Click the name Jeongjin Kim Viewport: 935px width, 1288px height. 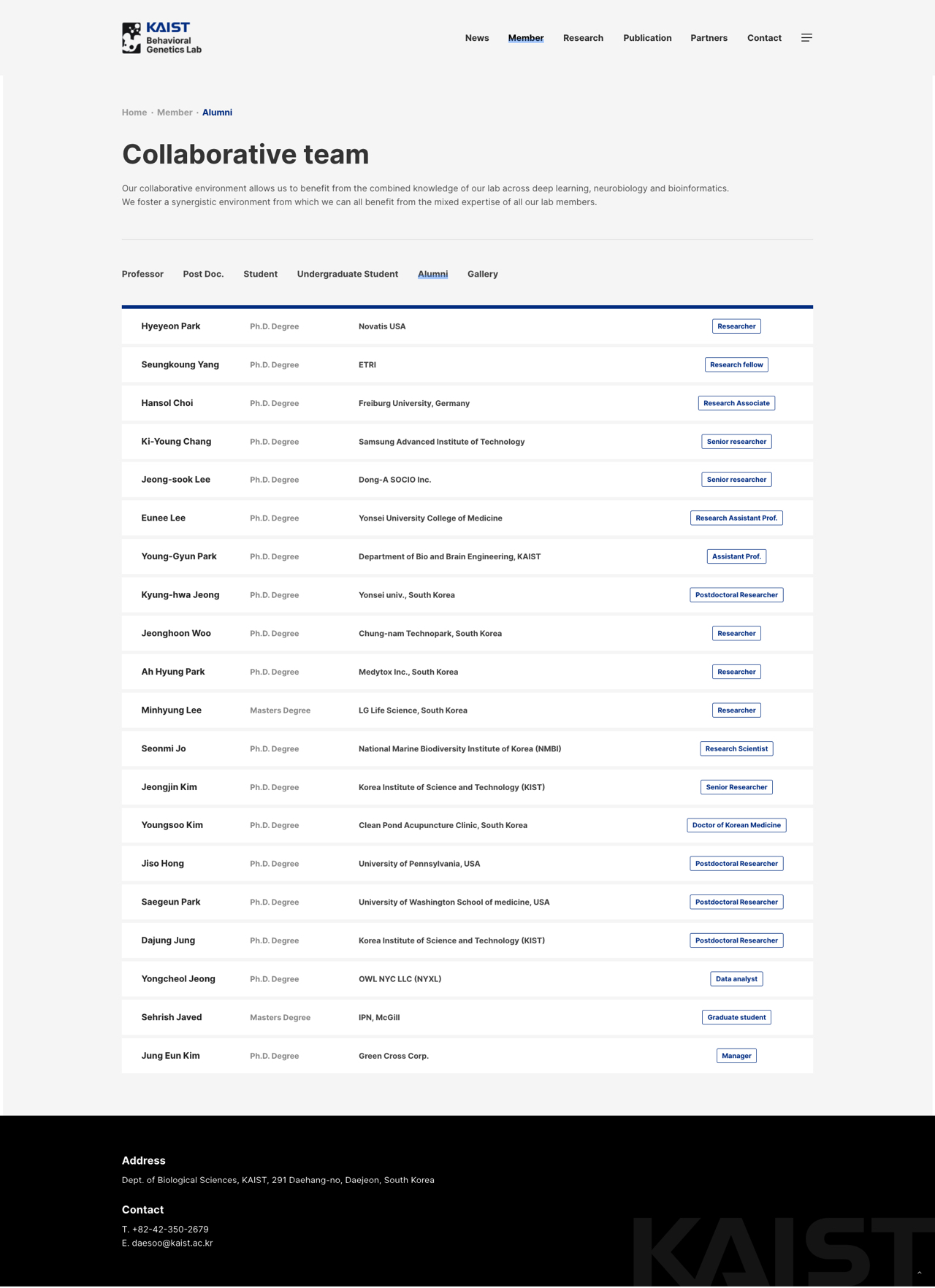point(169,787)
